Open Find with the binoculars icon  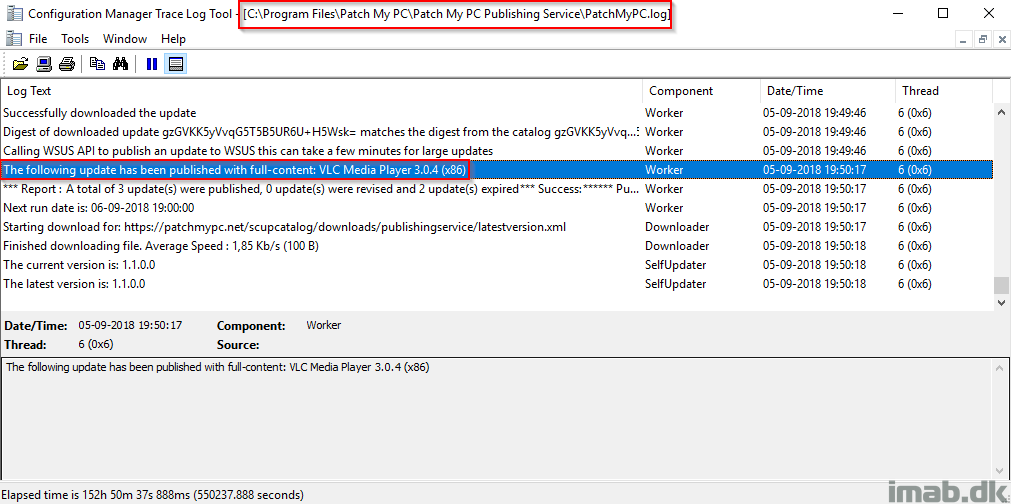point(121,64)
